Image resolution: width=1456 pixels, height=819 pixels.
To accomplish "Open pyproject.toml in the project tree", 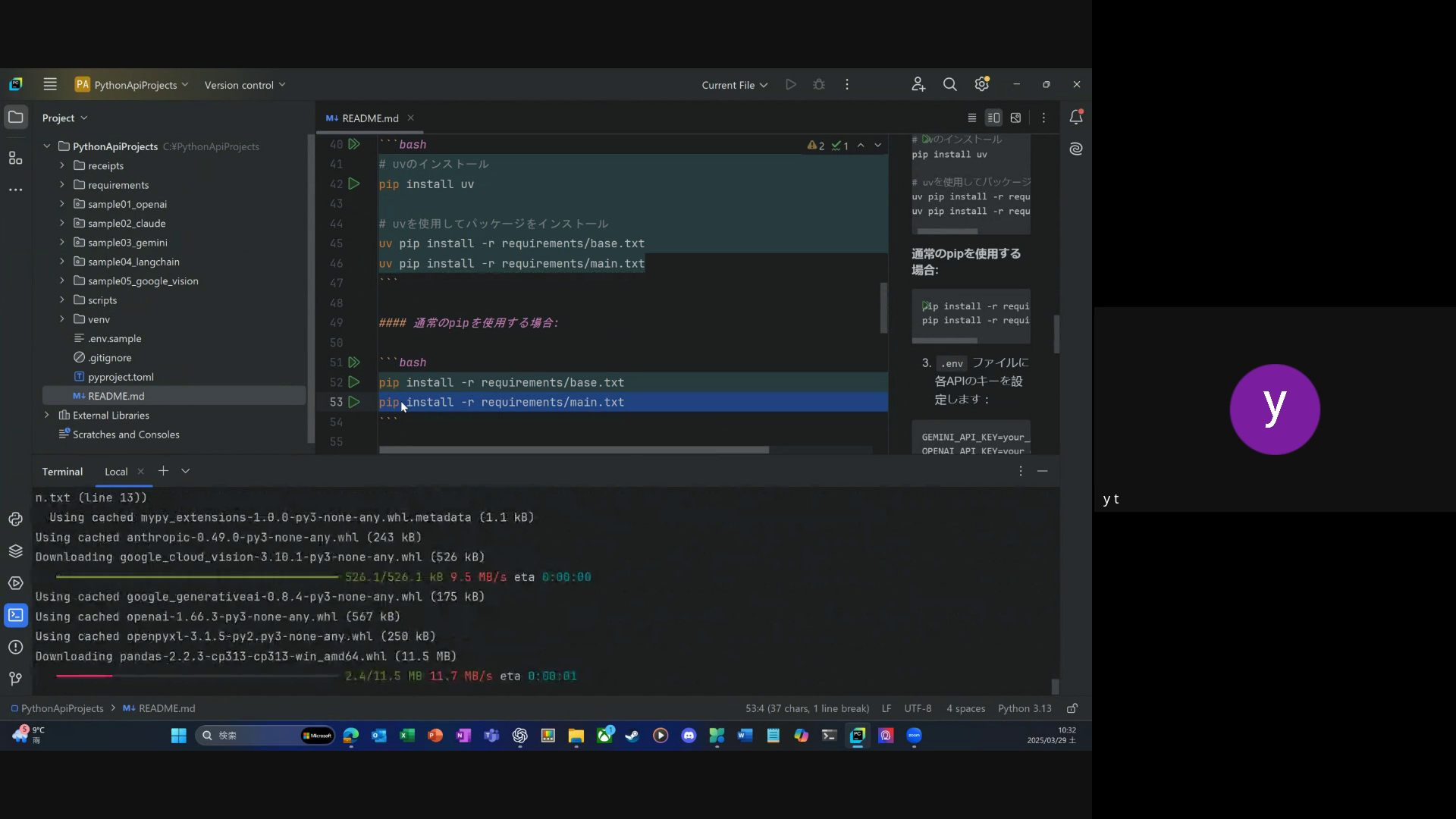I will [x=121, y=377].
